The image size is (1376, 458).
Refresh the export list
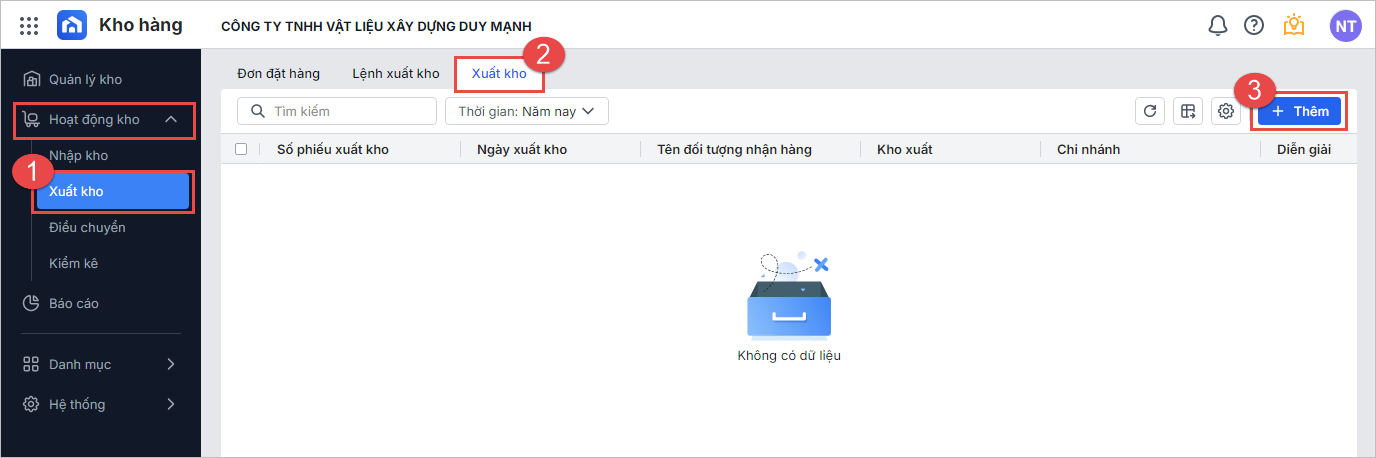[1150, 111]
